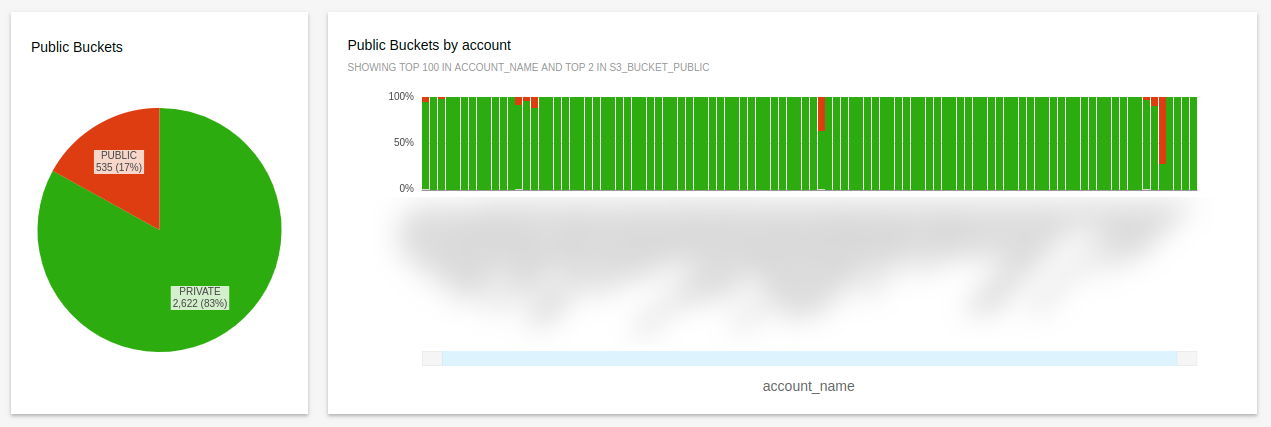Image resolution: width=1271 pixels, height=427 pixels.
Task: Click the first bar's red top segment
Action: 425,99
